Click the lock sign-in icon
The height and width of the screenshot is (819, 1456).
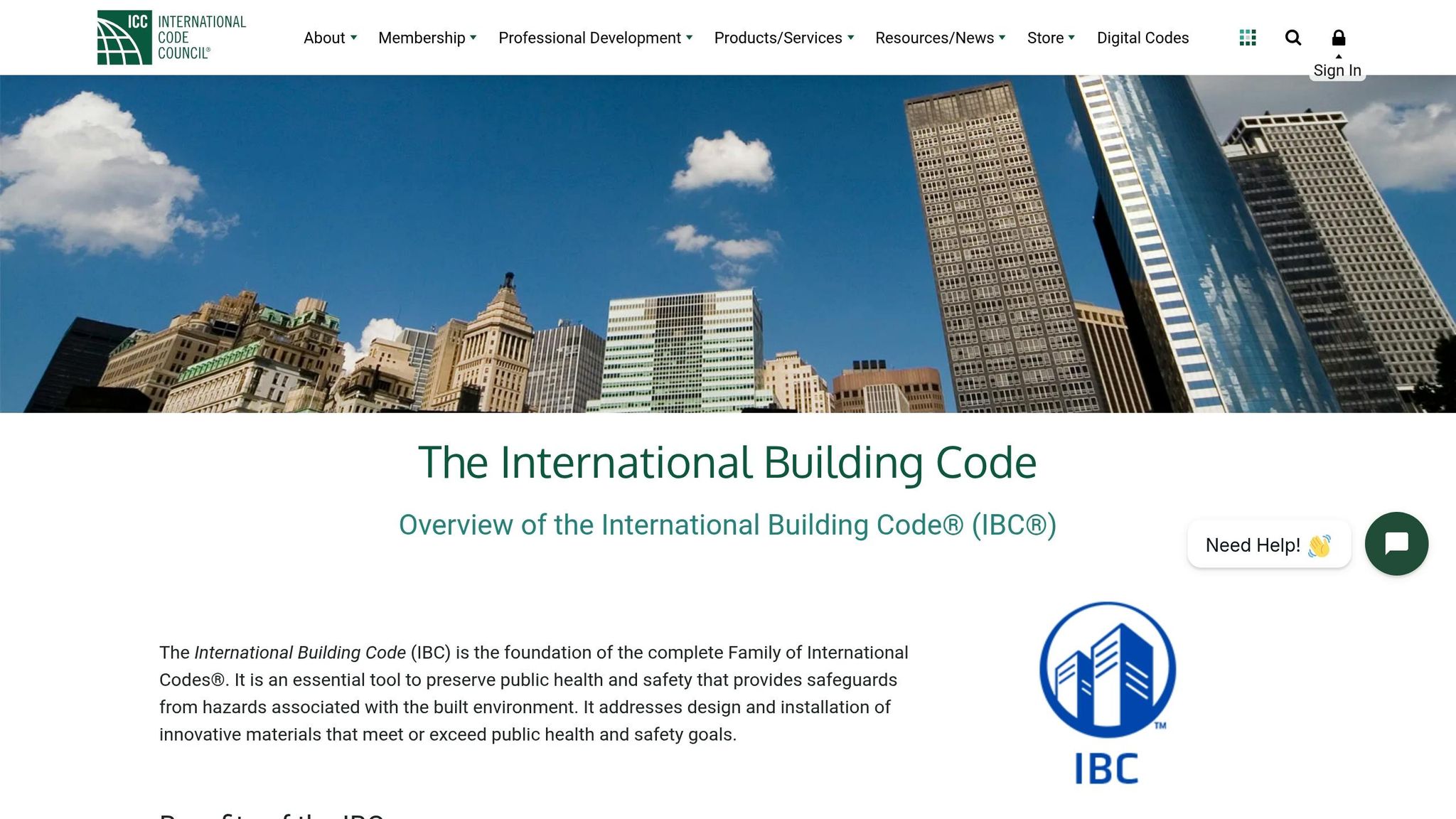[1339, 38]
